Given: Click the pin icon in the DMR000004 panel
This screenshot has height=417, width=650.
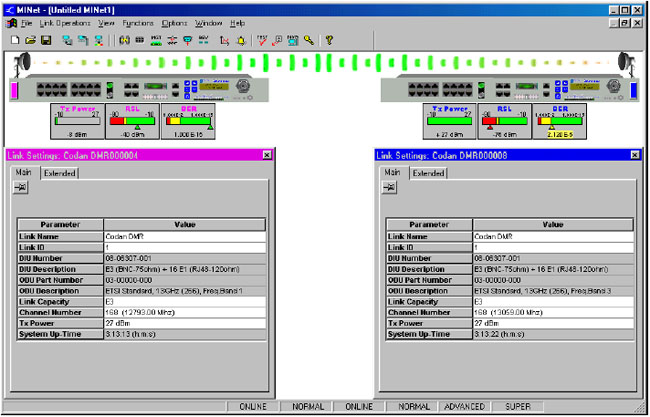Looking at the screenshot, I should [20, 188].
